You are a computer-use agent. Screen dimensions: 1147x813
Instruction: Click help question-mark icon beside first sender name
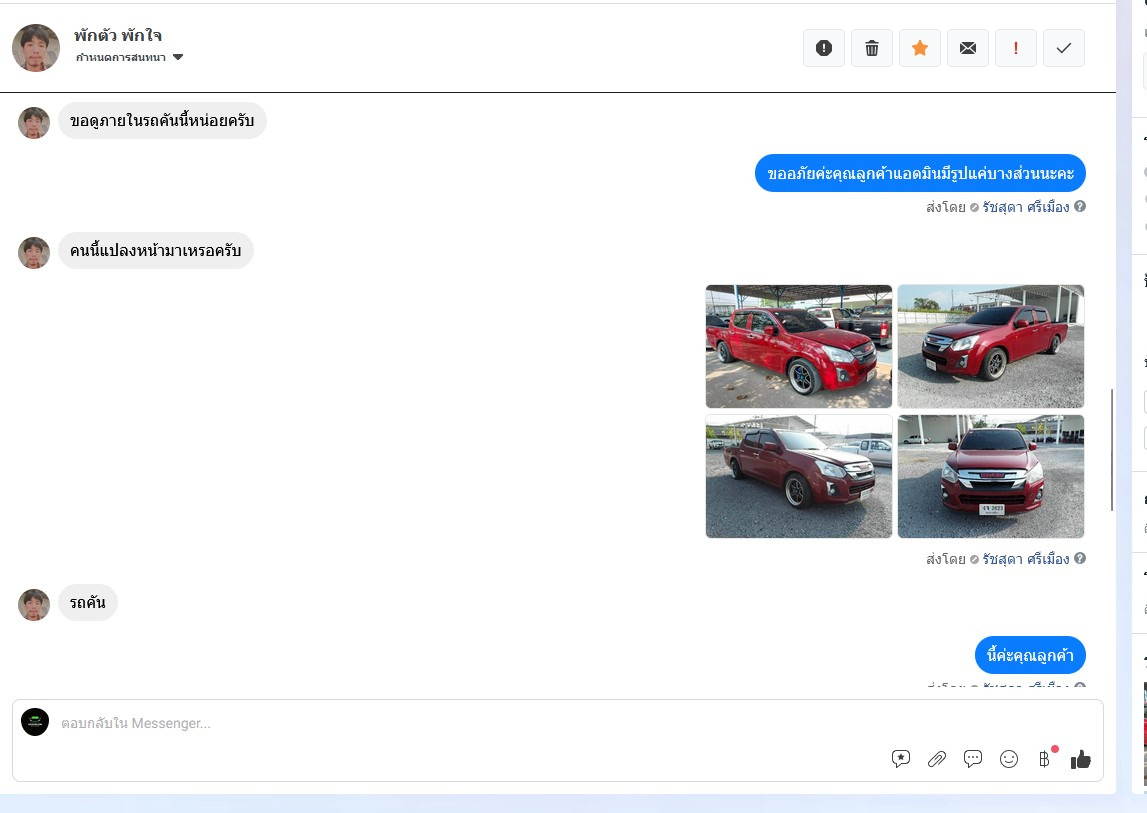(x=1080, y=206)
